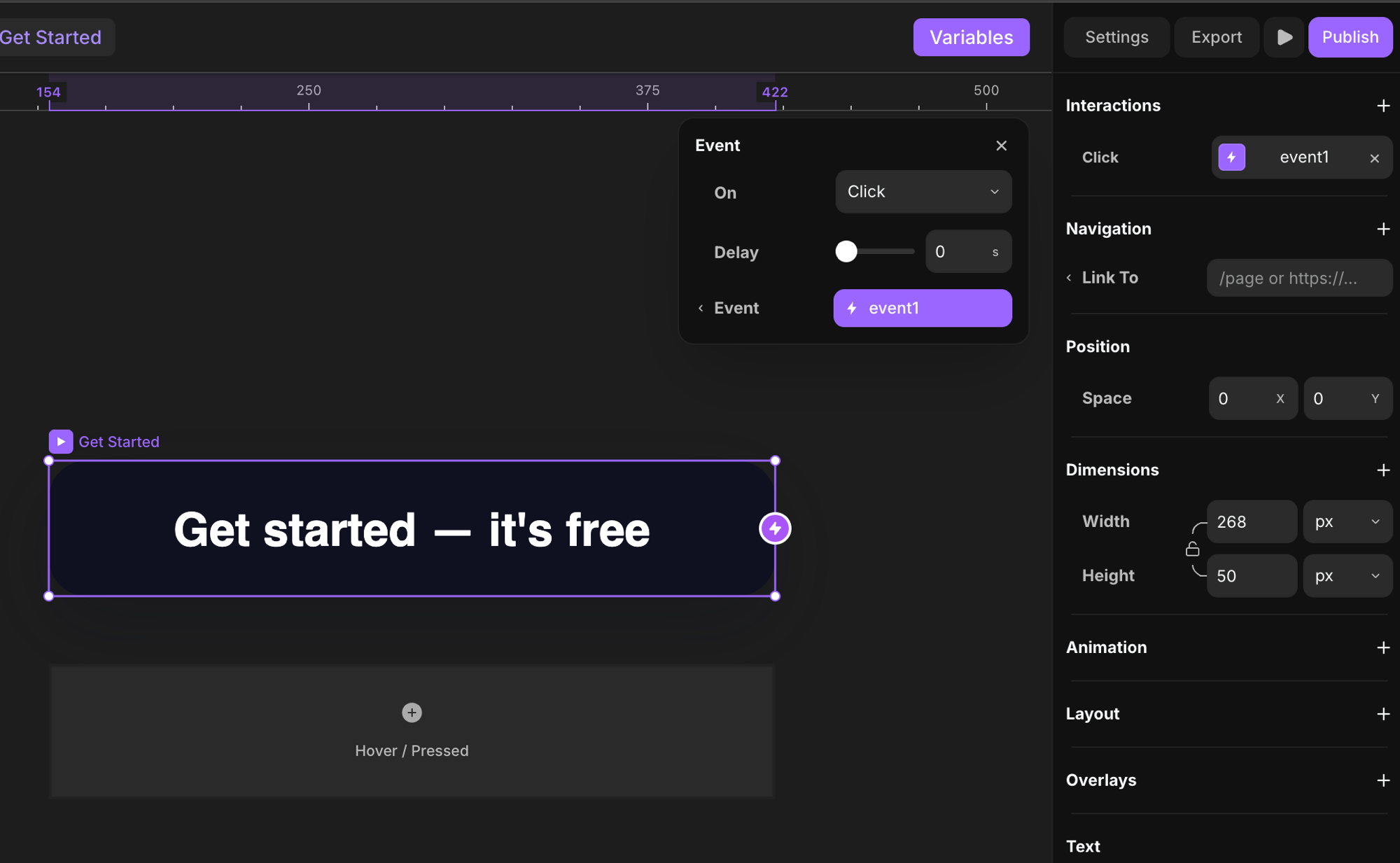Click the top-left selection handle of the button
This screenshot has width=1400, height=863.
tap(49, 461)
